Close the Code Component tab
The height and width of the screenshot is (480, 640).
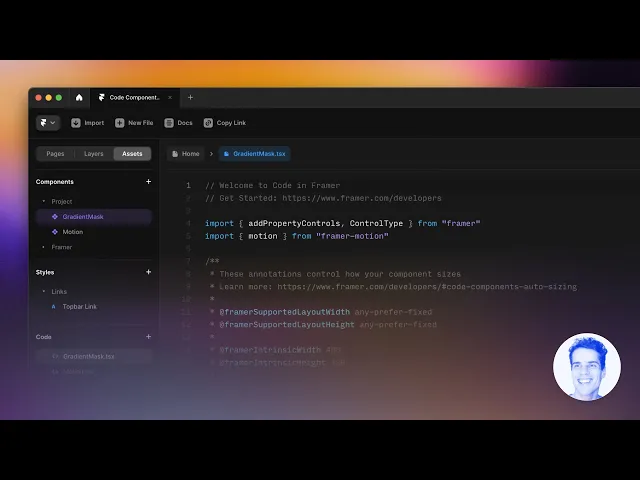170,98
